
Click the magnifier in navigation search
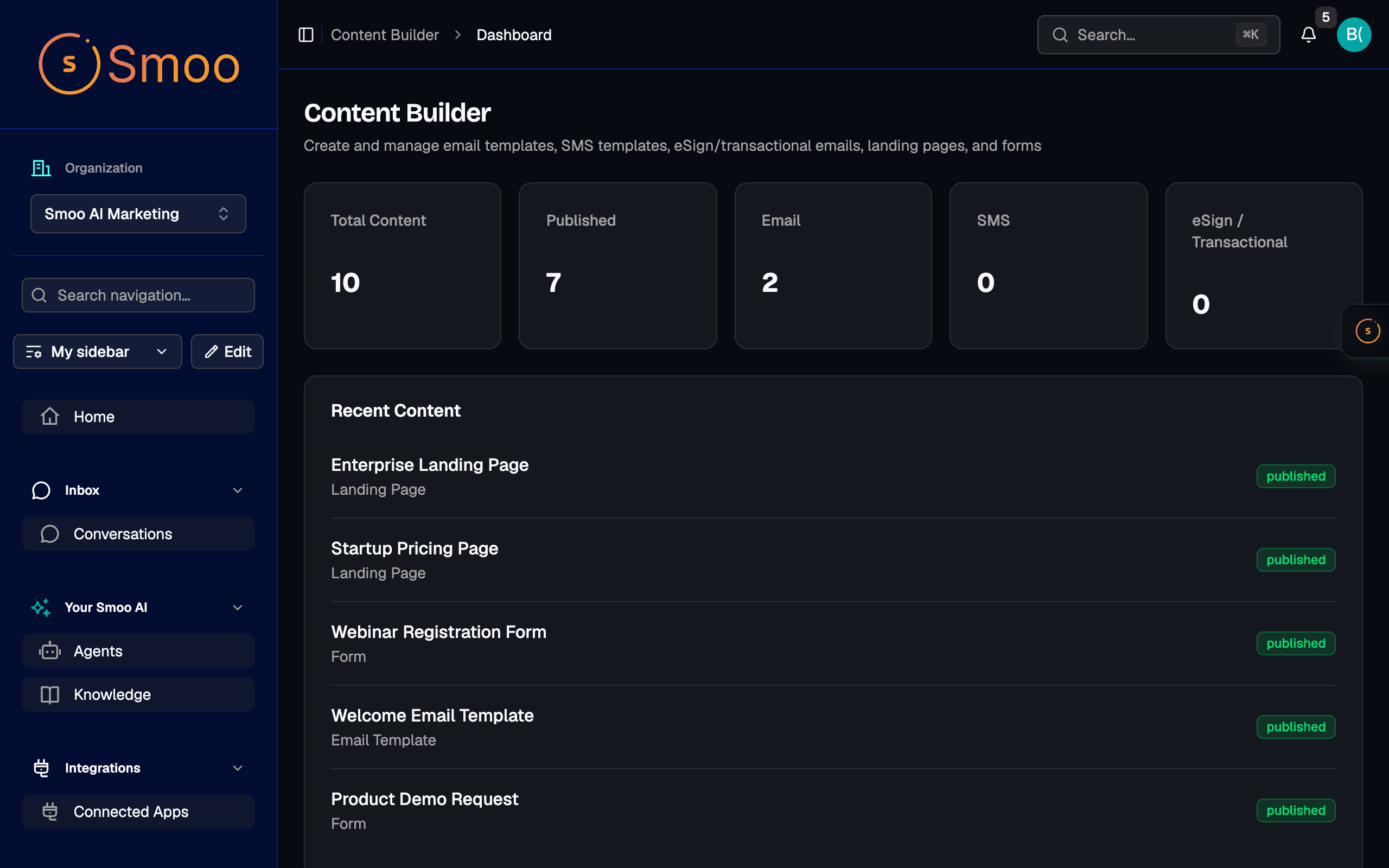coord(39,295)
